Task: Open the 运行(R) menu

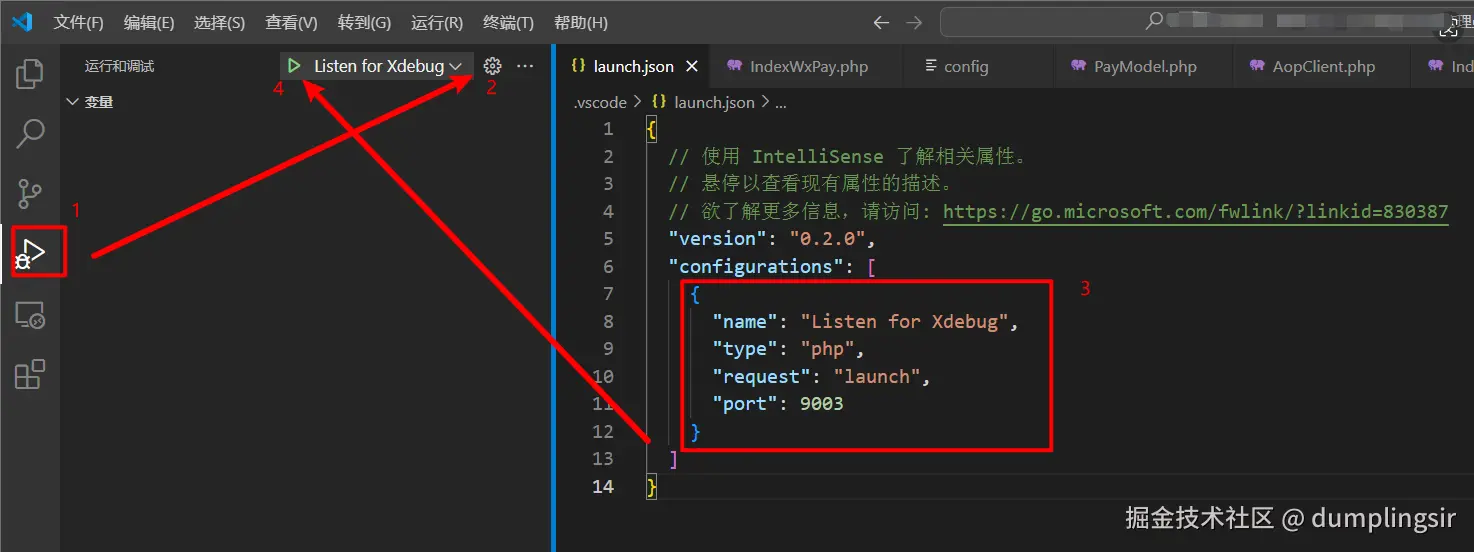Action: (x=437, y=22)
